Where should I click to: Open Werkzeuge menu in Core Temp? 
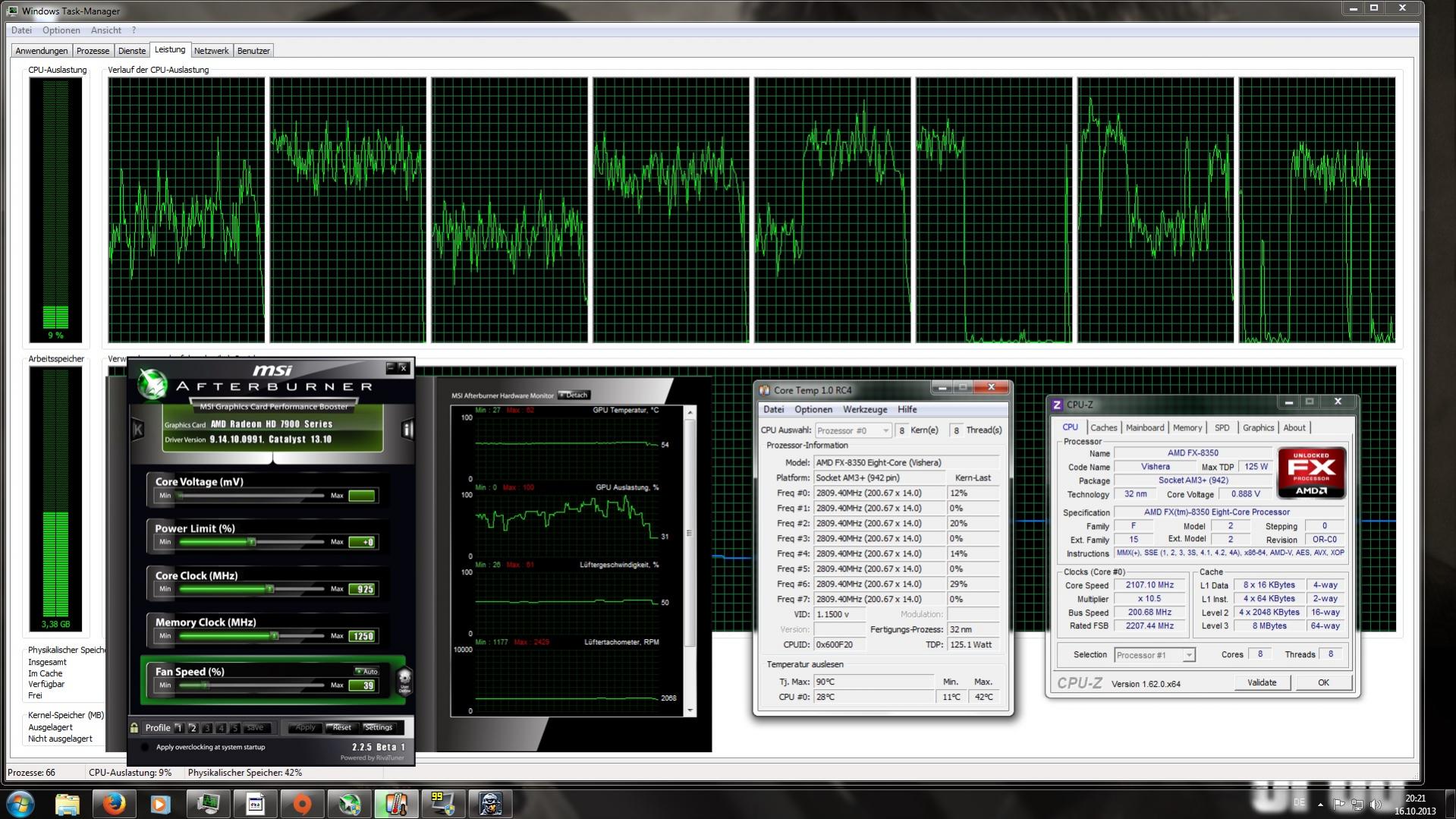(x=864, y=410)
